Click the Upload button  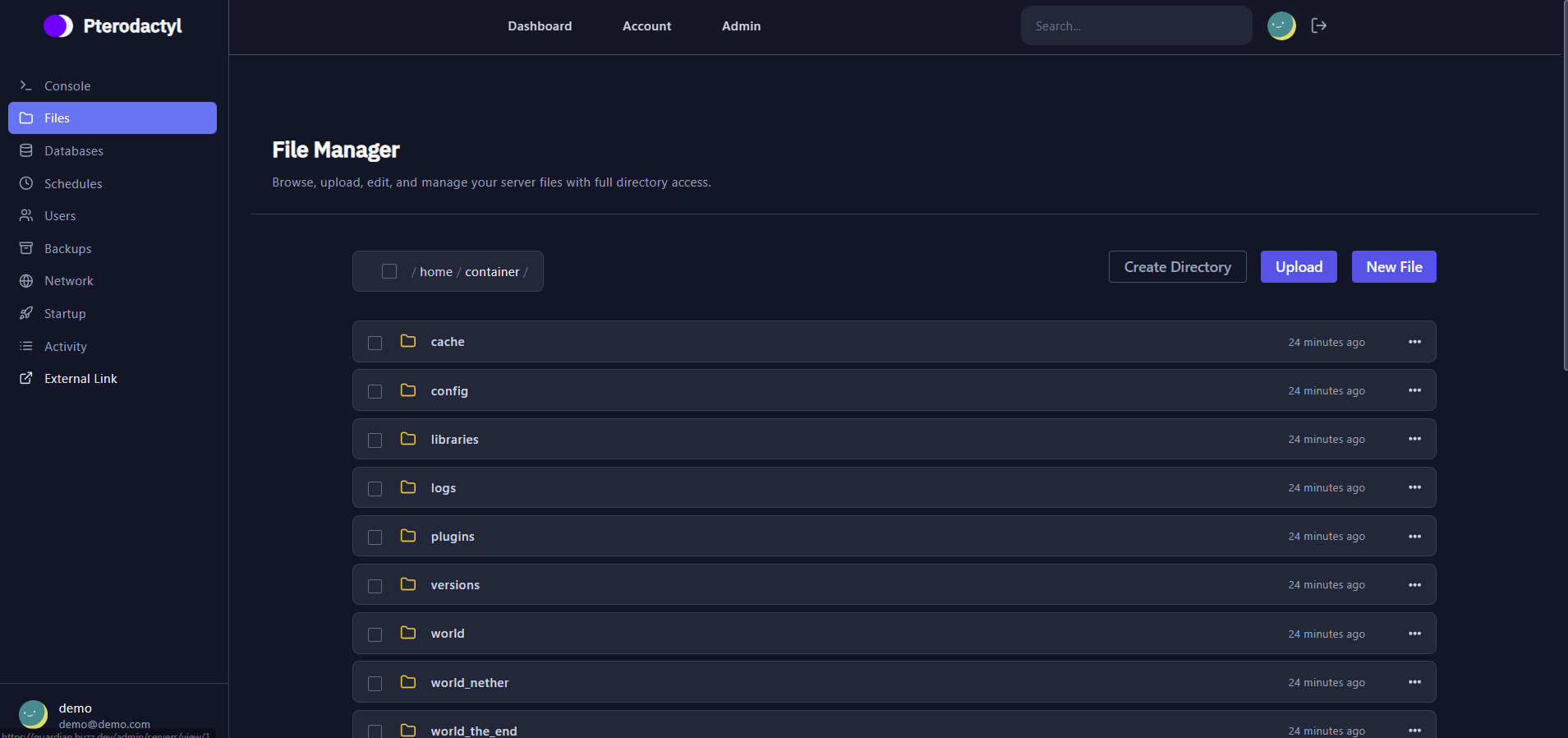tap(1298, 267)
